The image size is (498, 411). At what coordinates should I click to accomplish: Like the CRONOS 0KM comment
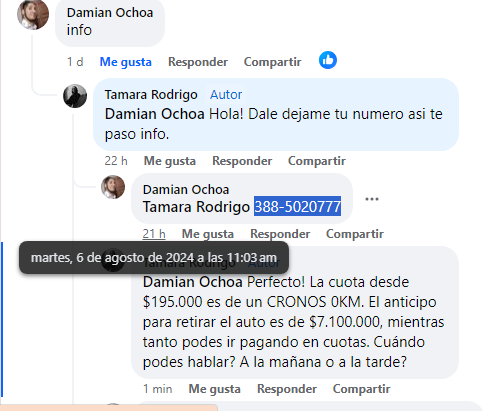214,389
